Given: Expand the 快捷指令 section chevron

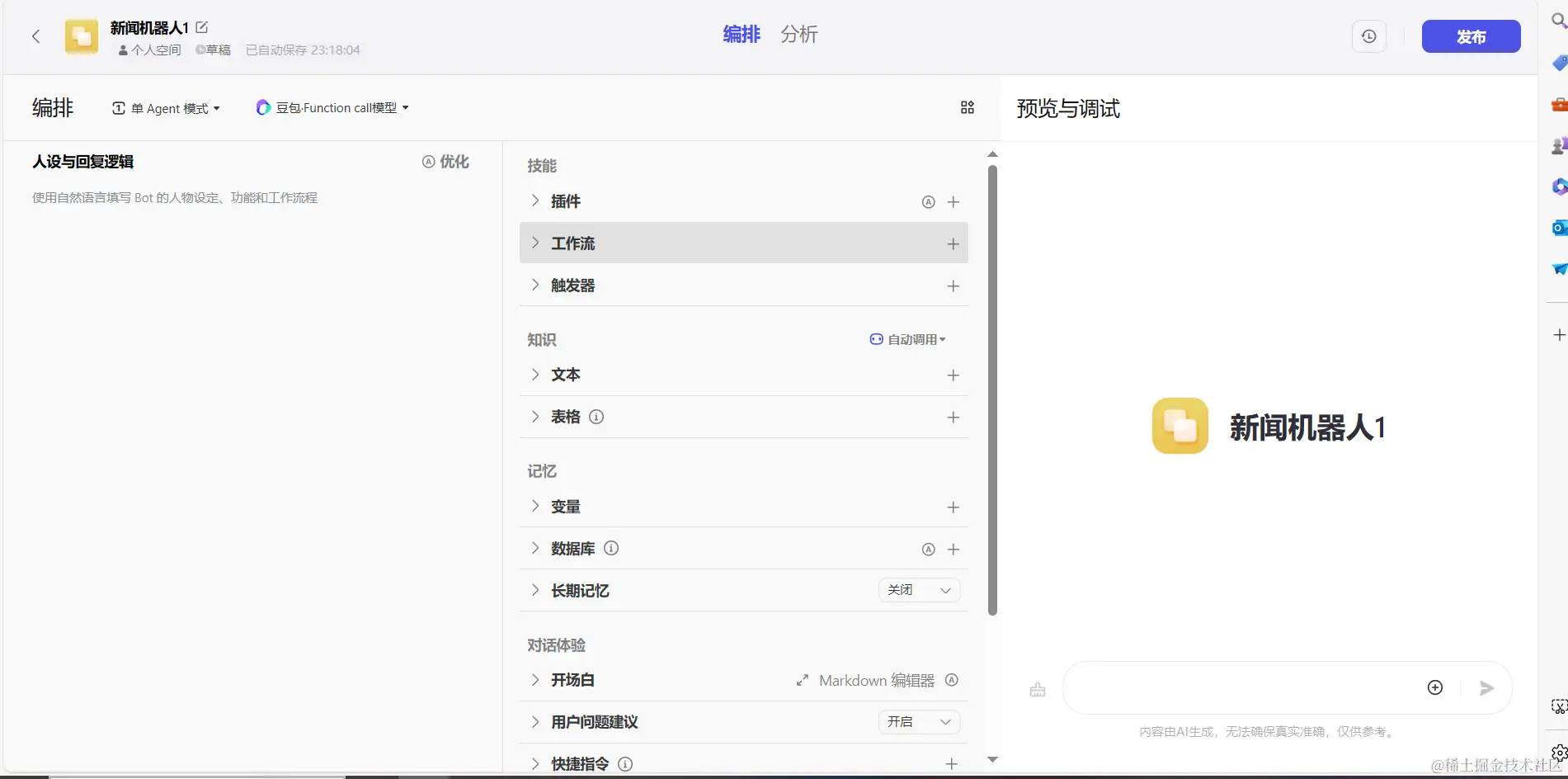Looking at the screenshot, I should [x=535, y=763].
